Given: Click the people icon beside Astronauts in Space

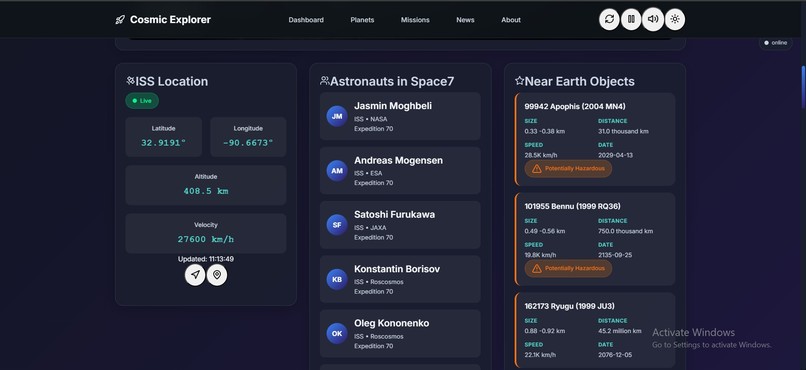Looking at the screenshot, I should [324, 81].
